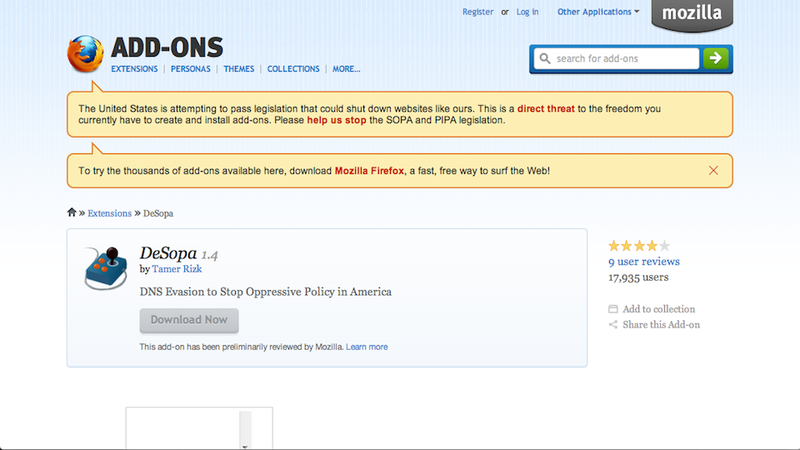Click the DeSopa breadcrumb text
800x450 pixels.
[x=158, y=213]
